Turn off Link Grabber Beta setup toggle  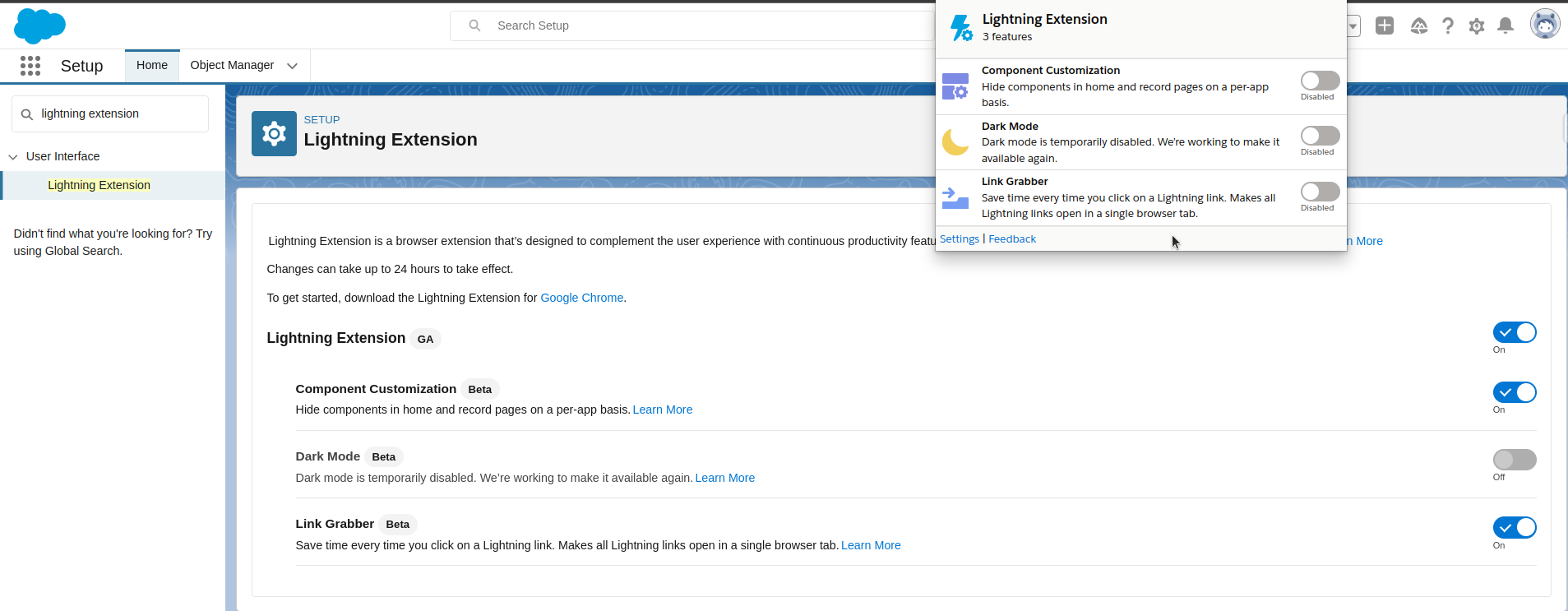[1515, 527]
